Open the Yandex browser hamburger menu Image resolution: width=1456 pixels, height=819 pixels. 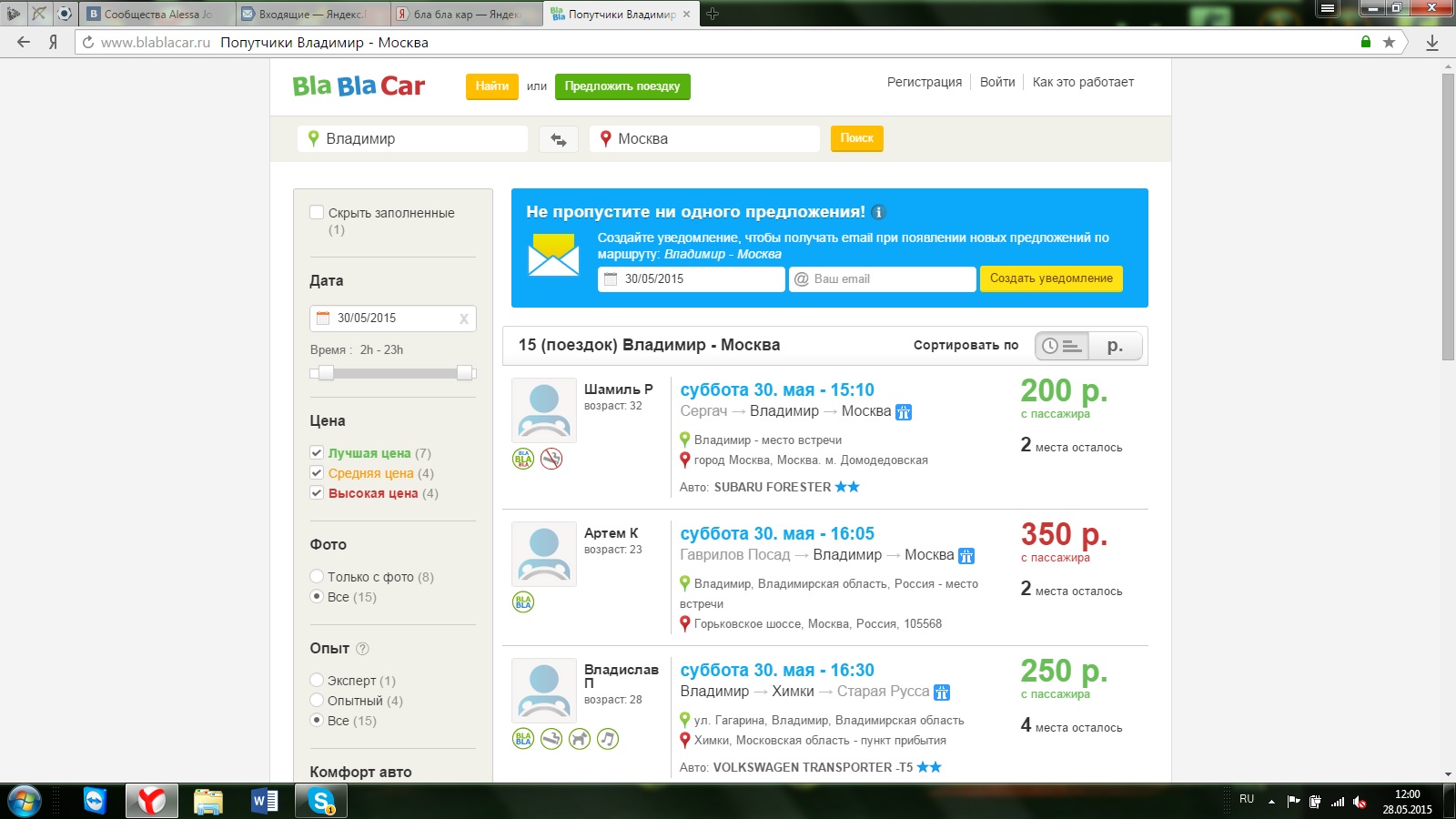[x=1328, y=9]
